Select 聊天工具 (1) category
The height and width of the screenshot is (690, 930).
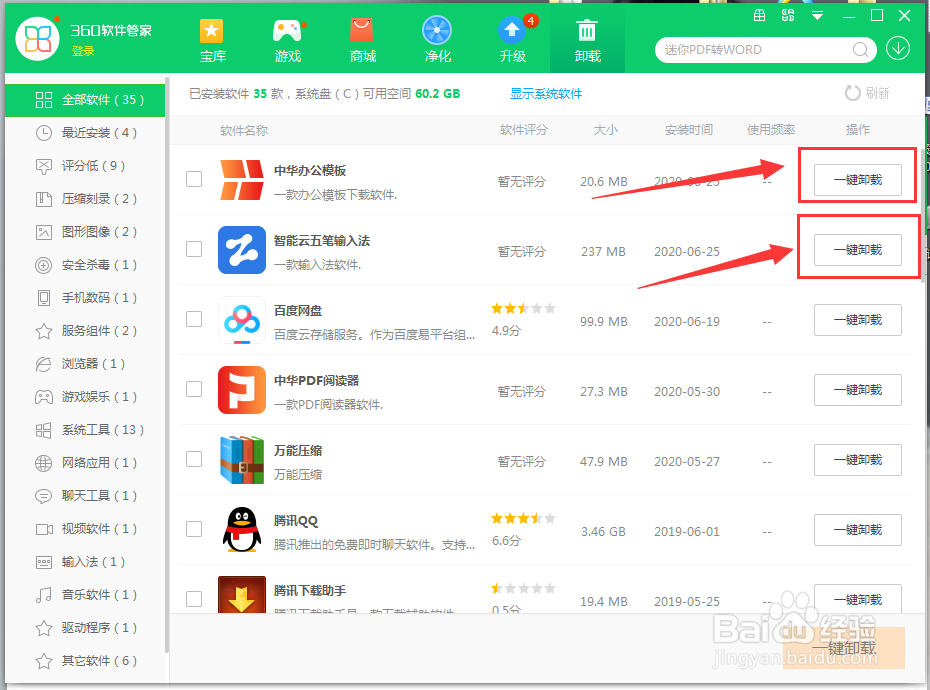85,496
